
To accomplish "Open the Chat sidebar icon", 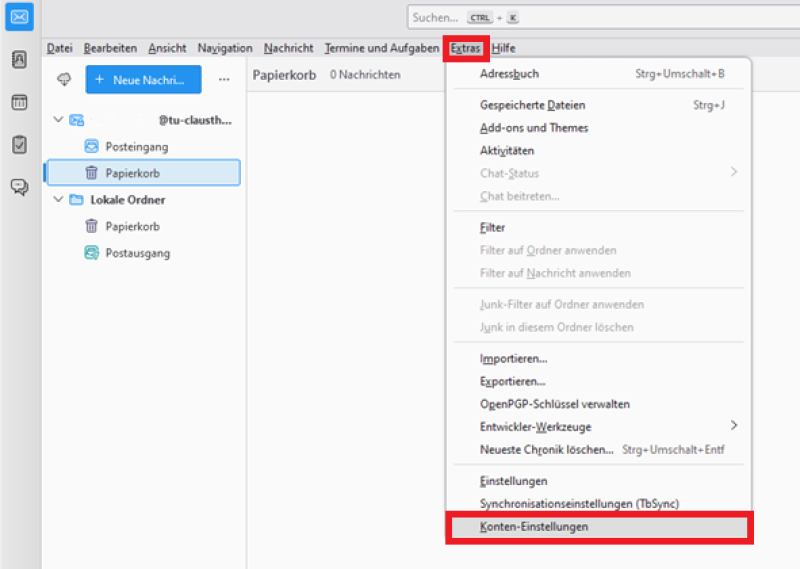I will point(19,187).
